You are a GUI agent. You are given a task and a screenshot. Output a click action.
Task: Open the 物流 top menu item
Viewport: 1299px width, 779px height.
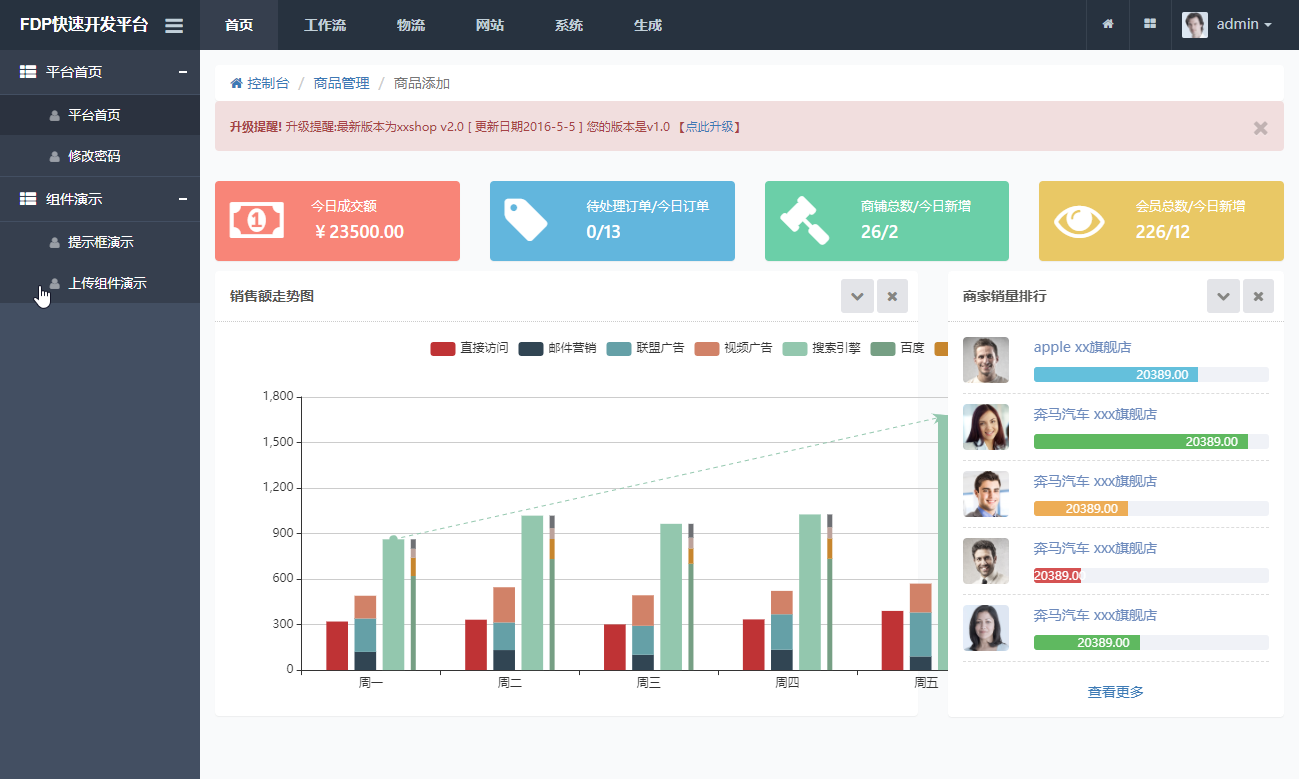411,25
